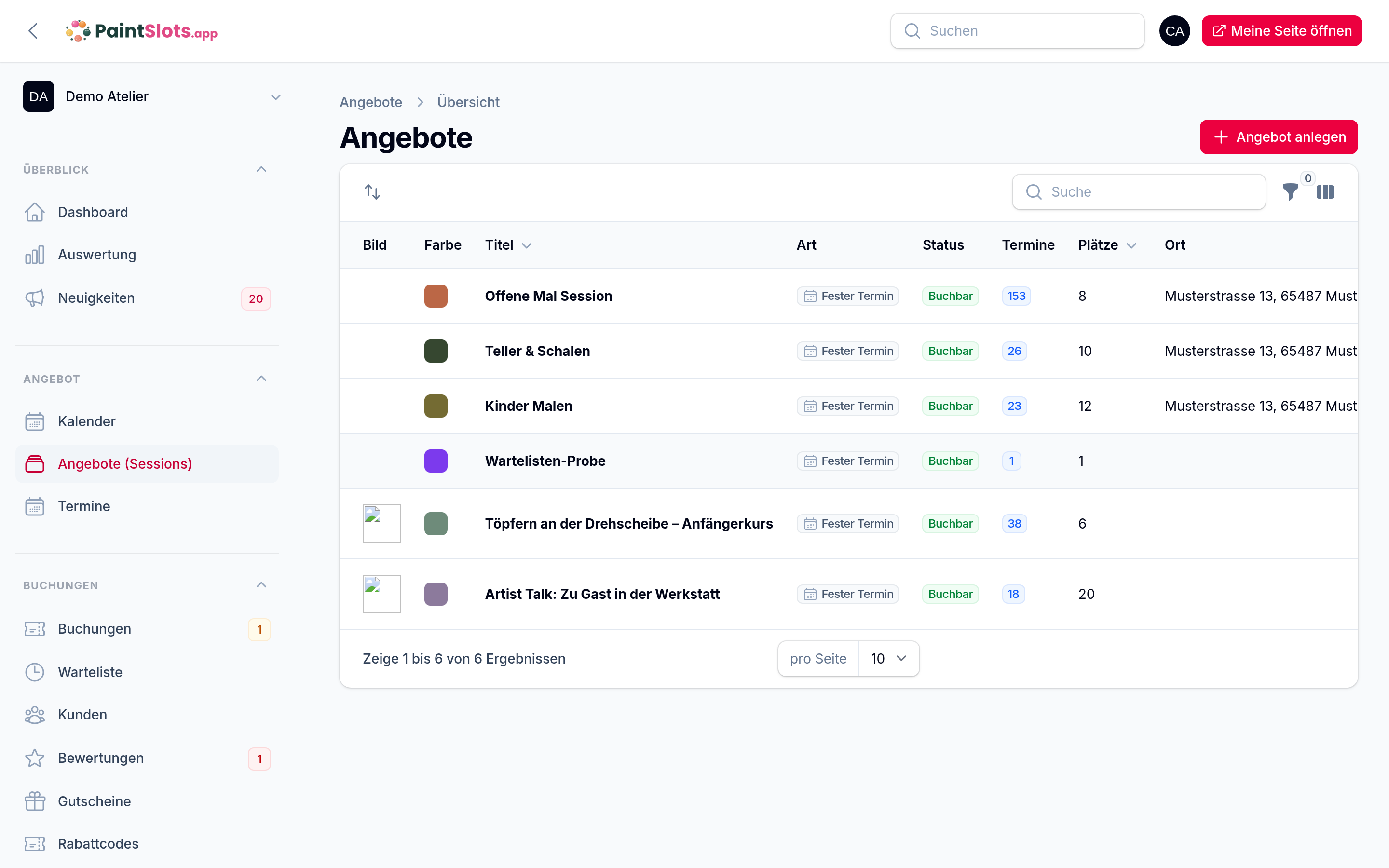
Task: Click the Töpfern an der Drehscheibe thumbnail
Action: 381,524
